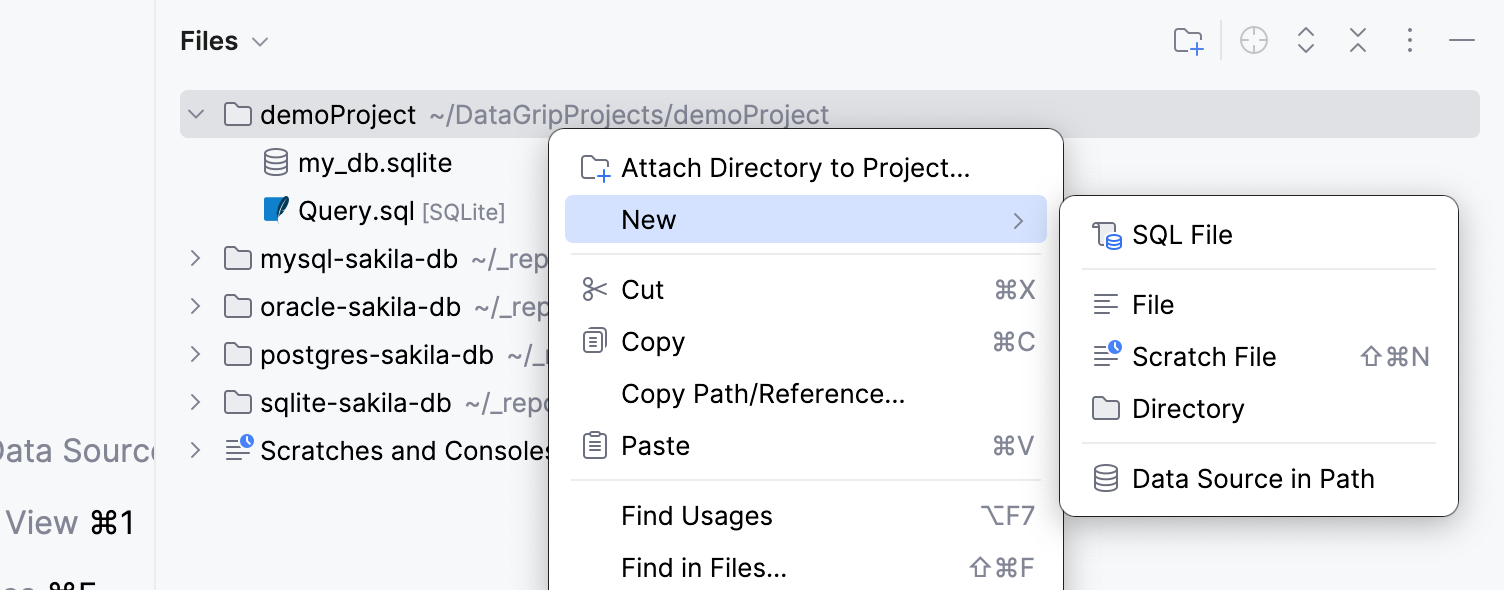Click the SQL File icon in the submenu

(x=1107, y=234)
